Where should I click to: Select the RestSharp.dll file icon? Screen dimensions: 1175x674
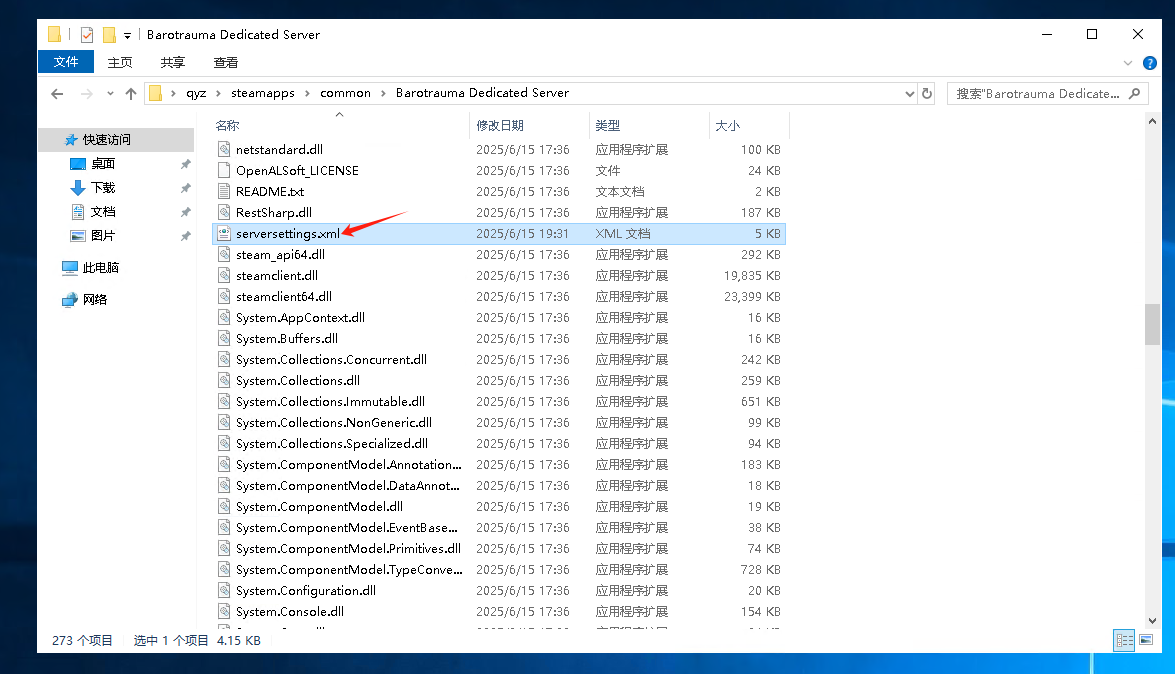pyautogui.click(x=223, y=212)
